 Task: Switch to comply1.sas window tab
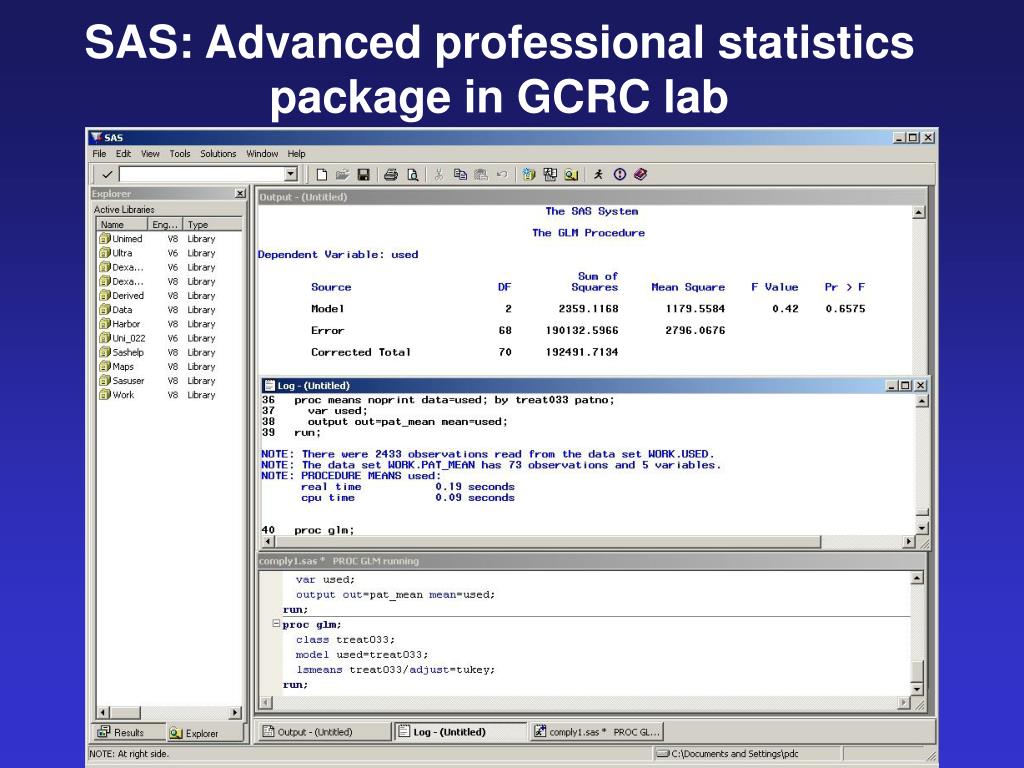pos(597,732)
